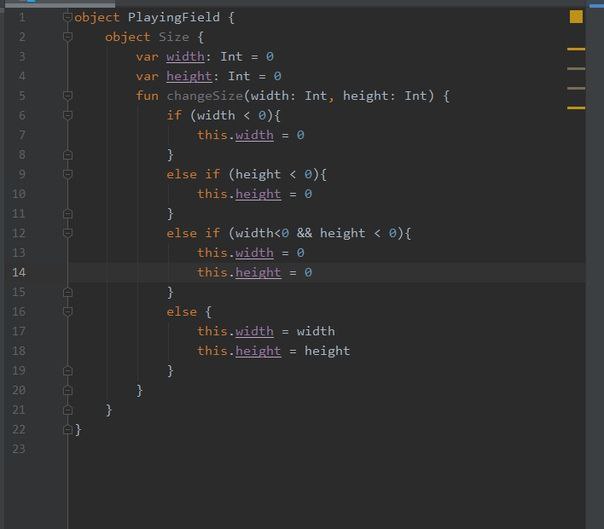604x529 pixels.
Task: Click line number 14 in the gutter
Action: pos(18,272)
